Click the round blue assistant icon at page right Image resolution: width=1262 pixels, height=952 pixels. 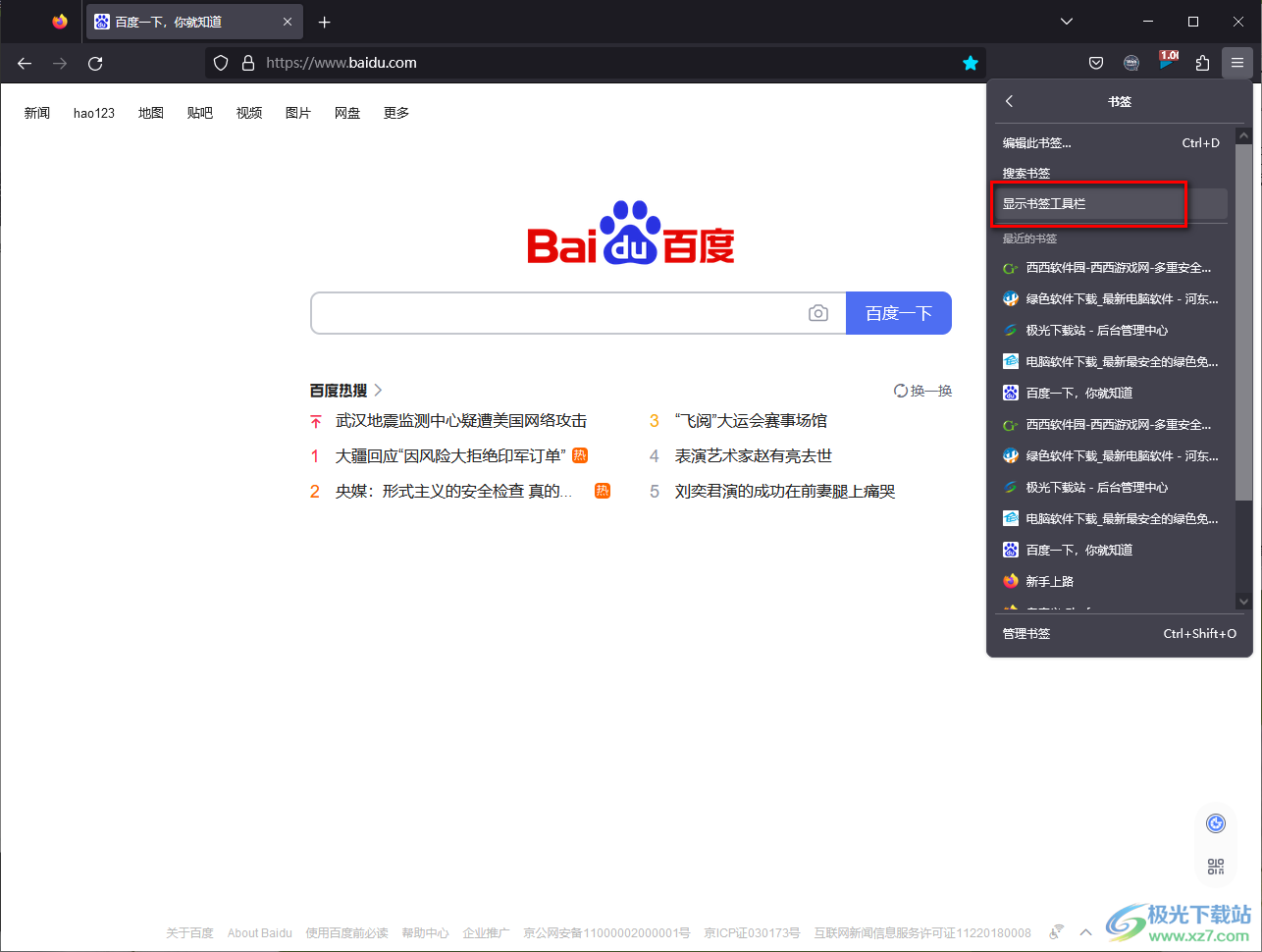[1216, 823]
